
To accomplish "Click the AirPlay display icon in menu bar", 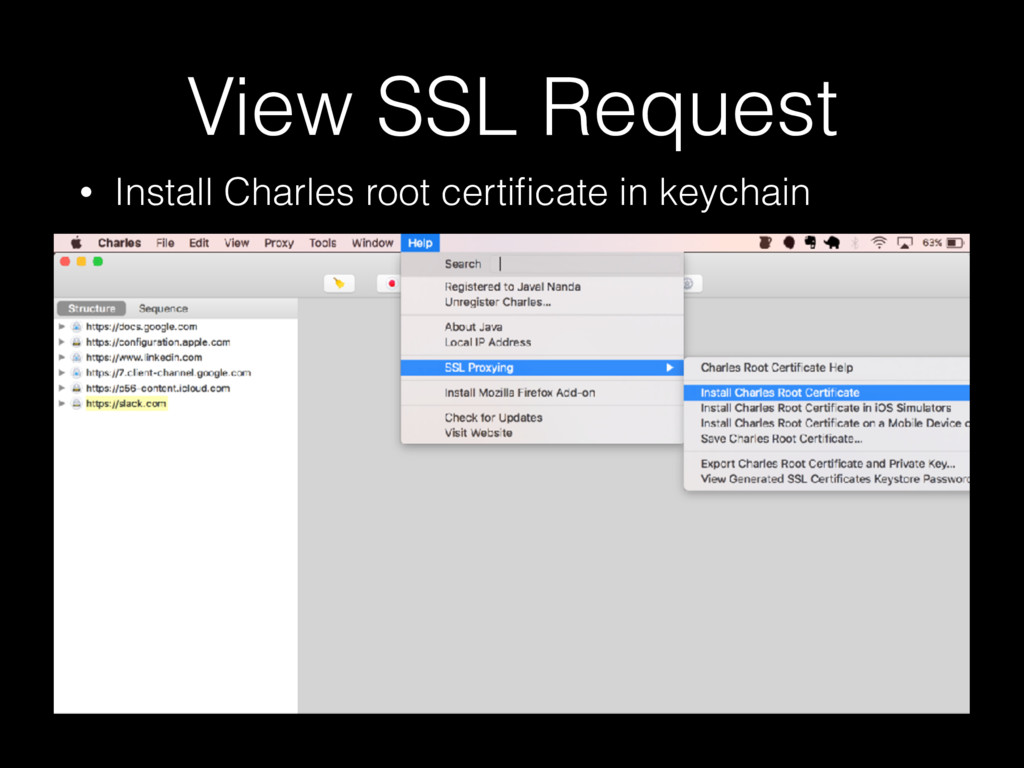I will click(x=904, y=243).
